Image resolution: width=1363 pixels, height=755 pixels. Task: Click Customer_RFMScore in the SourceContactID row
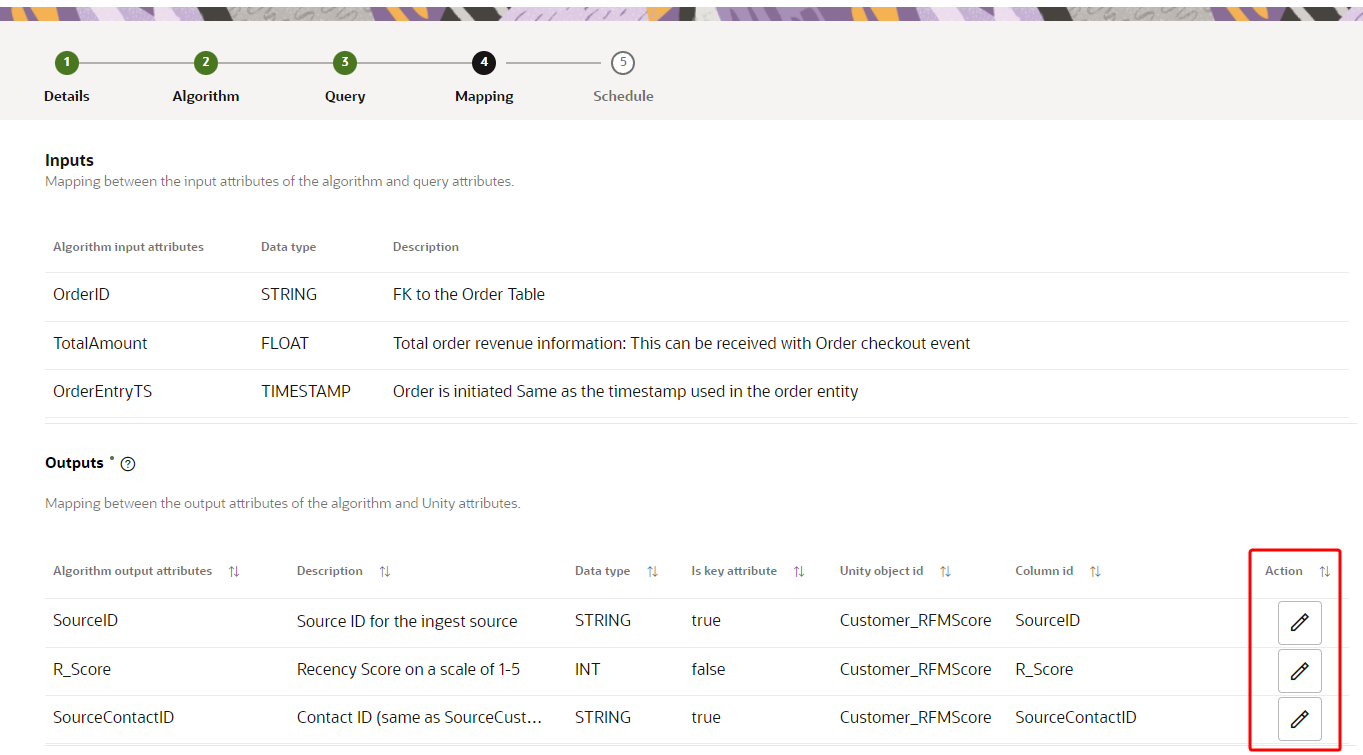tap(916, 717)
